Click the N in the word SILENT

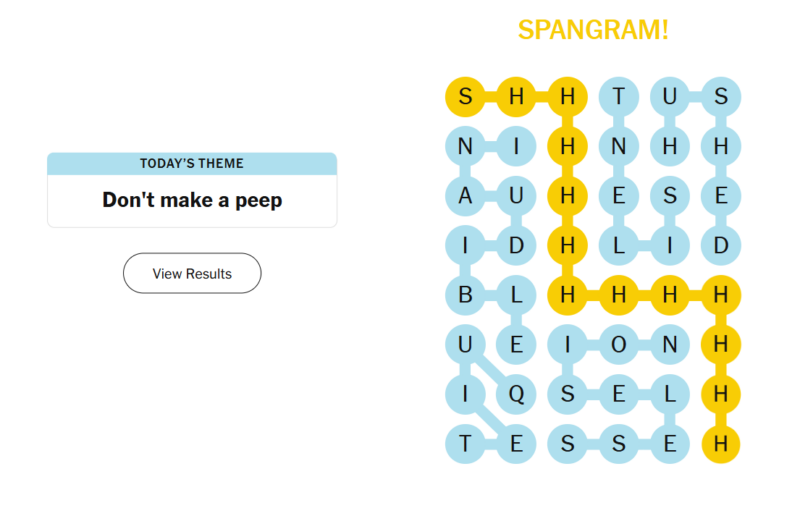[x=619, y=146]
